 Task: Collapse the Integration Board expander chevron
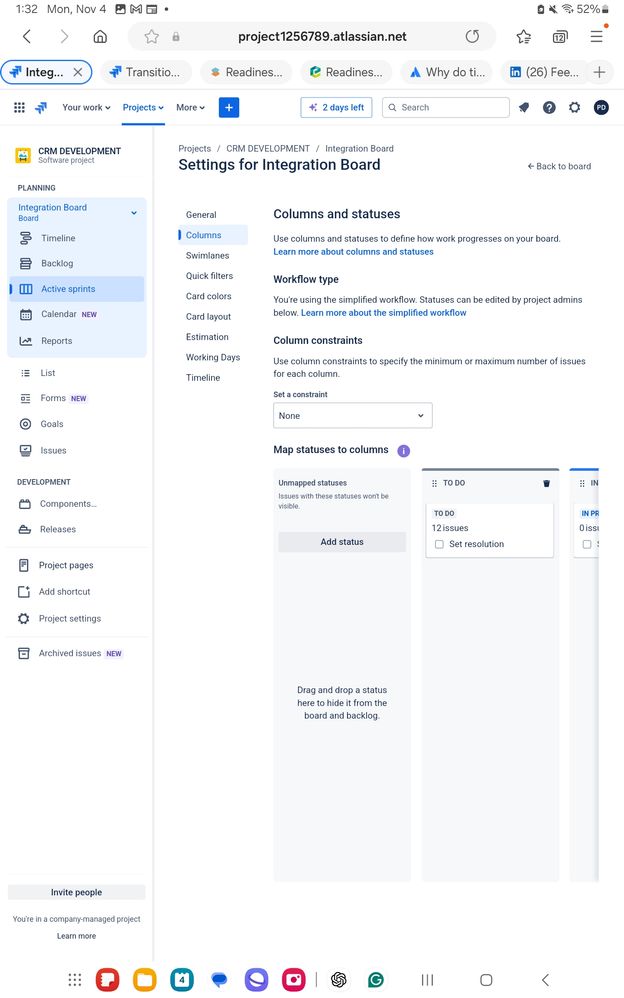pyautogui.click(x=134, y=213)
